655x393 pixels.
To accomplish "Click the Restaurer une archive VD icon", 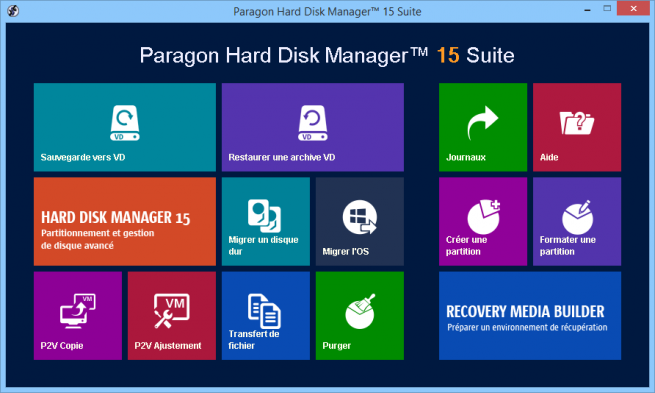I will click(x=312, y=123).
